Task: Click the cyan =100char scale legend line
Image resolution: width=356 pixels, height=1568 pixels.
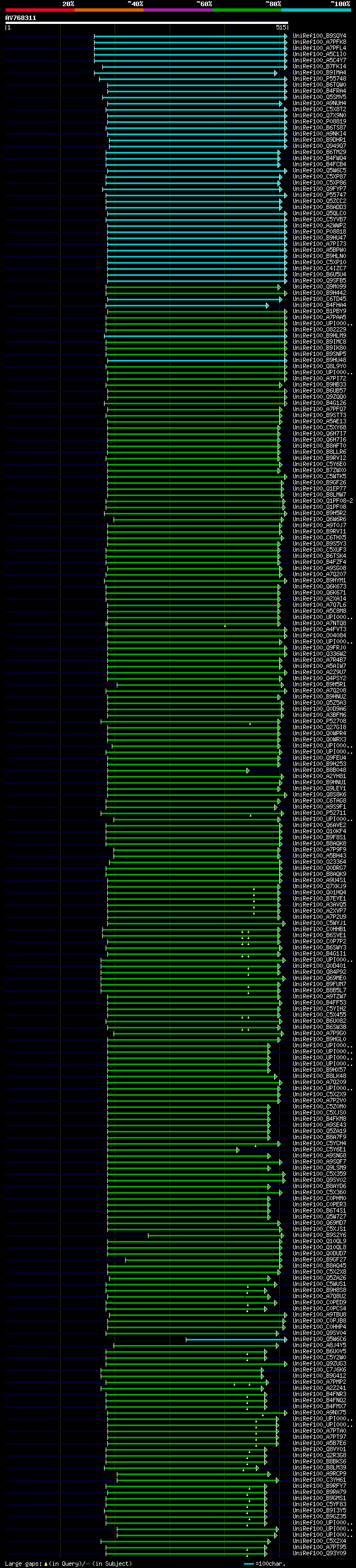Action: (249, 1564)
